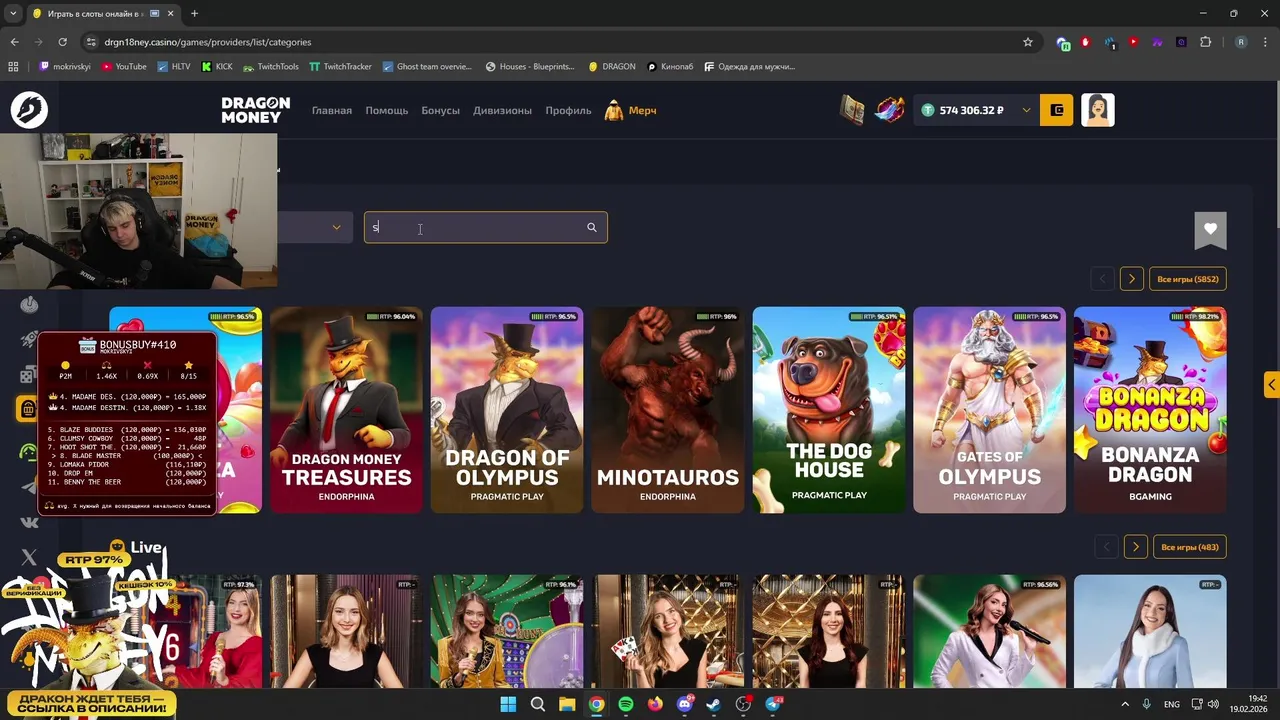Expand the orange side panel arrow at right edge
This screenshot has width=1280, height=720.
(1271, 385)
